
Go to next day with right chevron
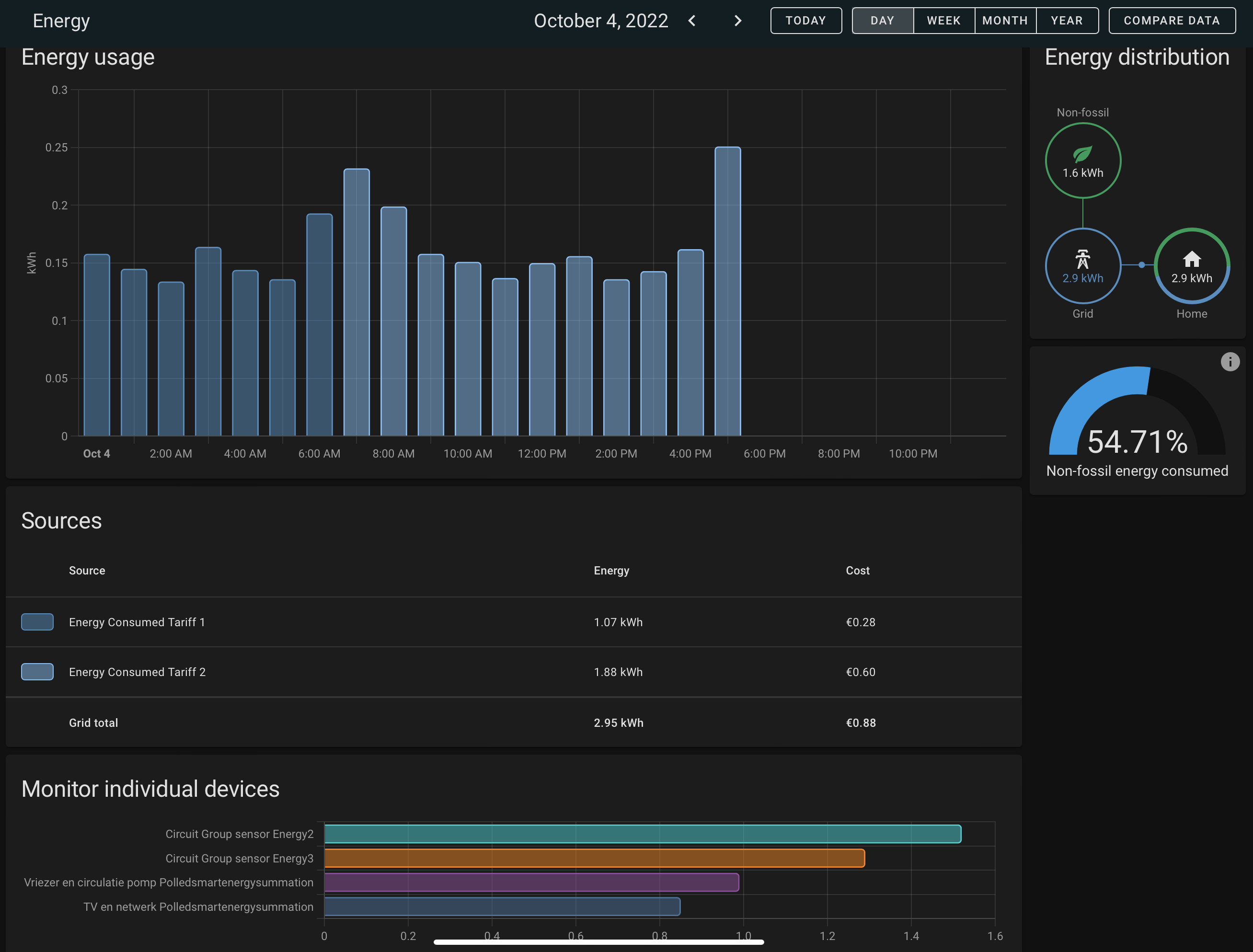[737, 21]
